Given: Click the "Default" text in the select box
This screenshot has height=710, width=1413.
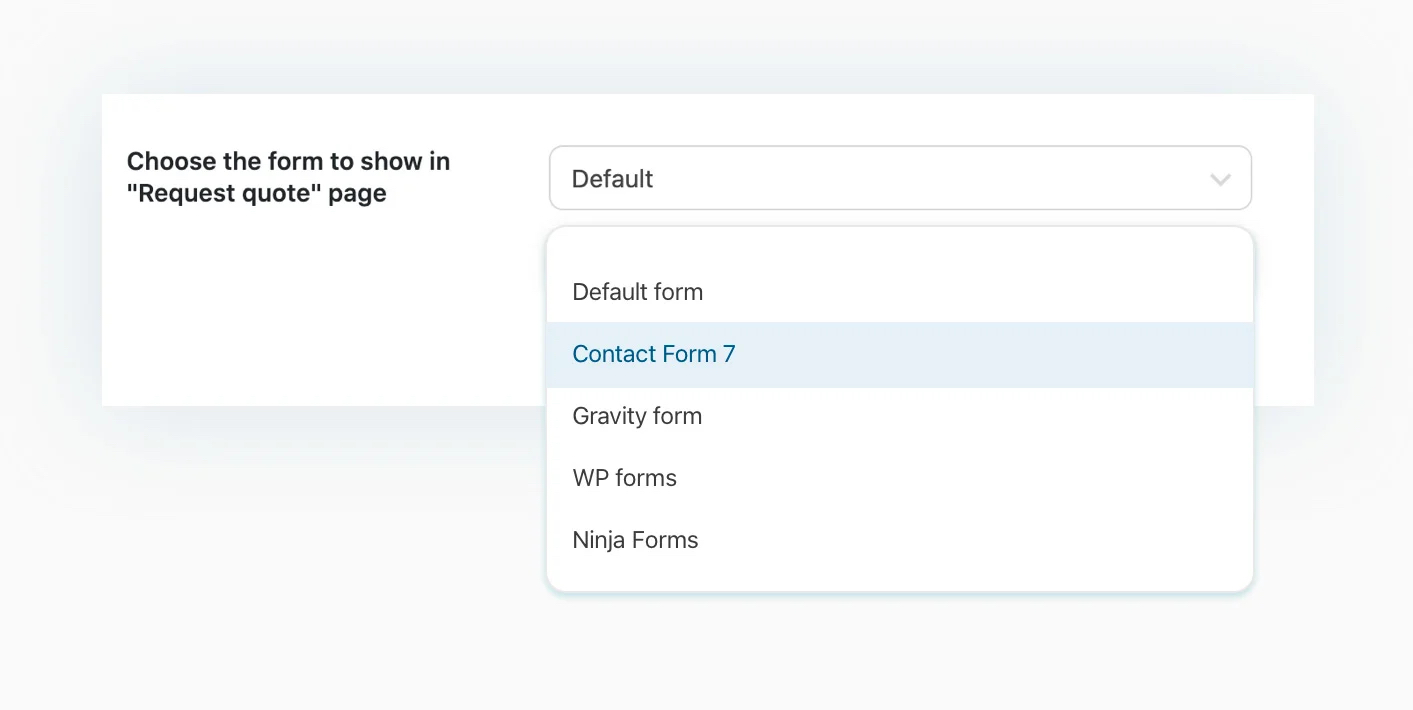Looking at the screenshot, I should (612, 179).
